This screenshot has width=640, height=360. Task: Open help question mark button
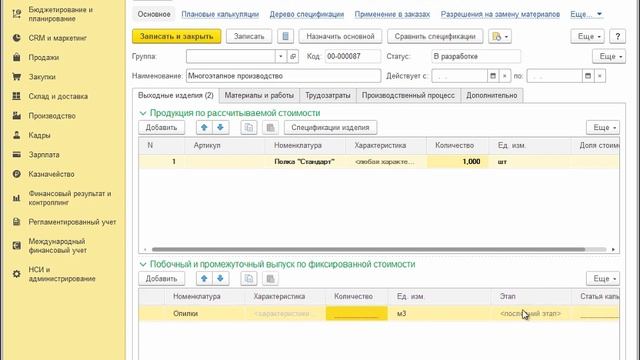coord(618,36)
